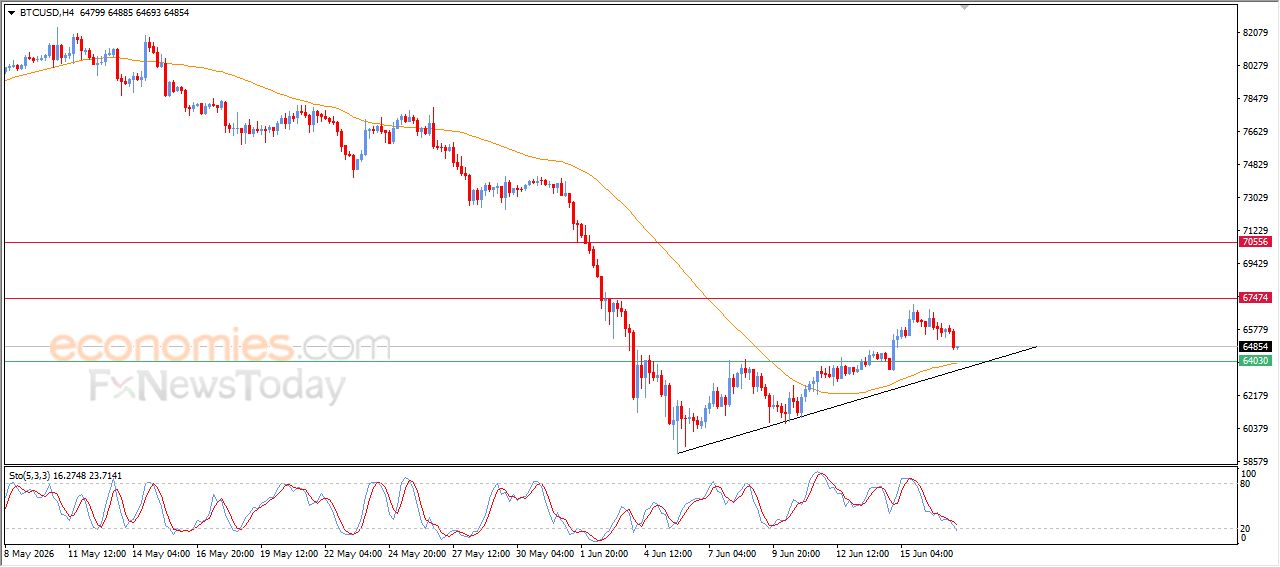
Task: Select the orange moving average line
Action: (x=480, y=140)
